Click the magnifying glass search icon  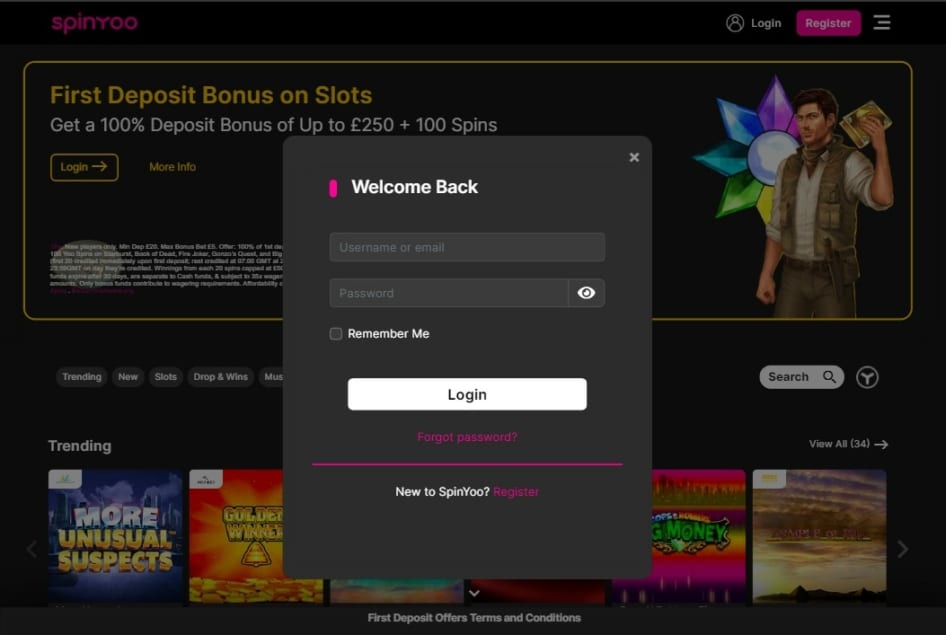(x=830, y=377)
